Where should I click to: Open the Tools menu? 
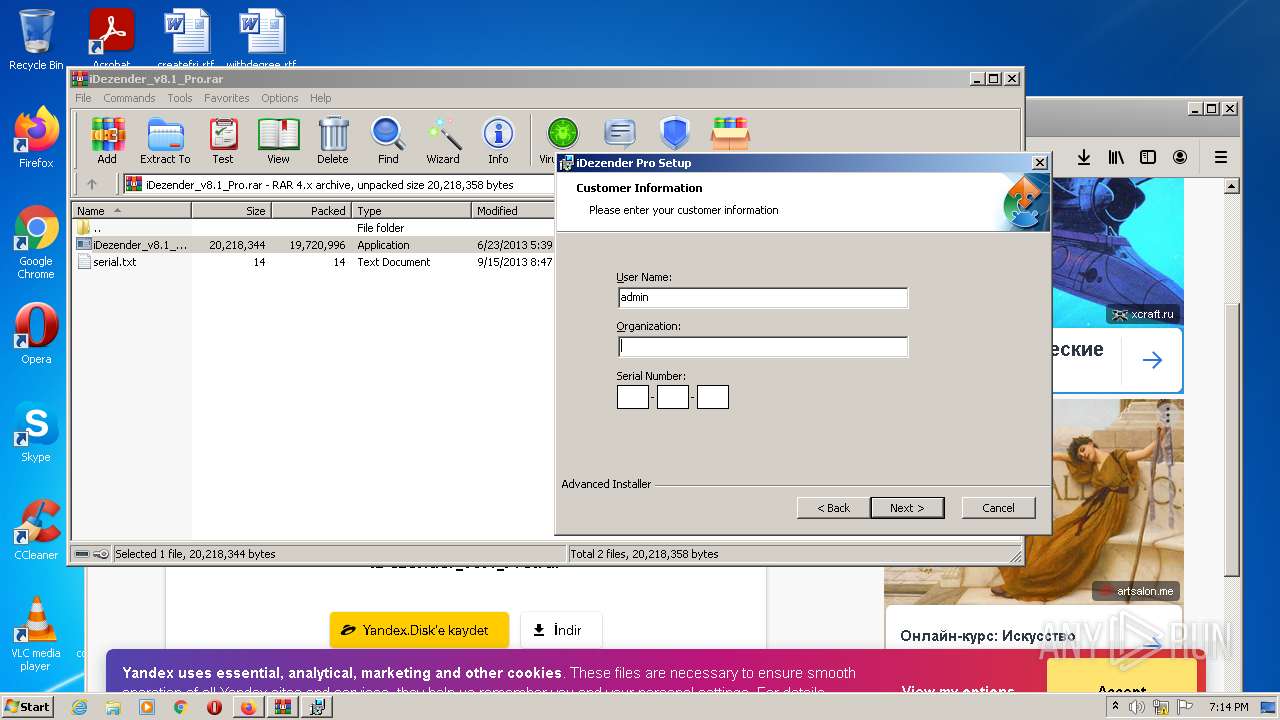pos(180,98)
